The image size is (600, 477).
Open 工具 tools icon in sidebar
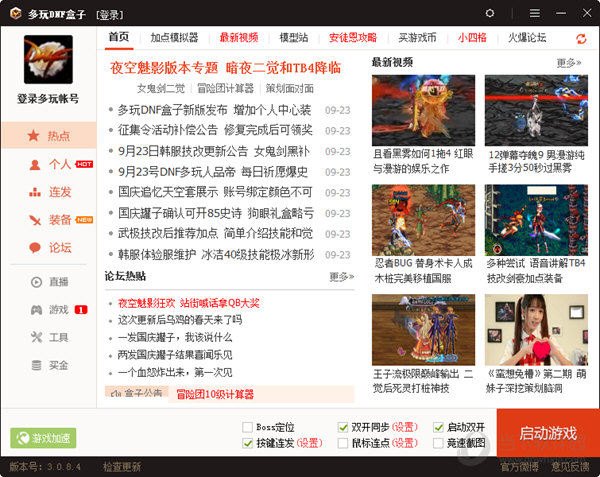[x=36, y=337]
